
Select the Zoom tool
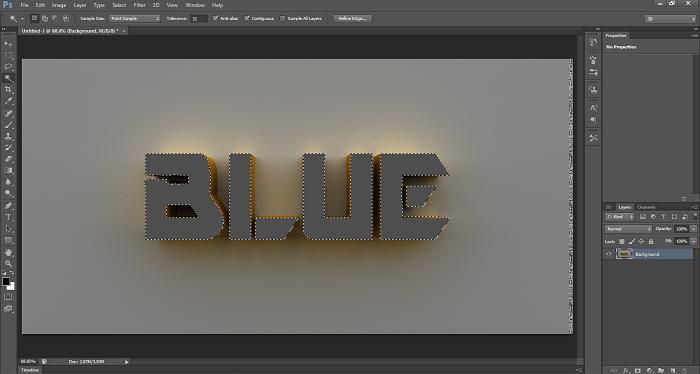pos(8,264)
